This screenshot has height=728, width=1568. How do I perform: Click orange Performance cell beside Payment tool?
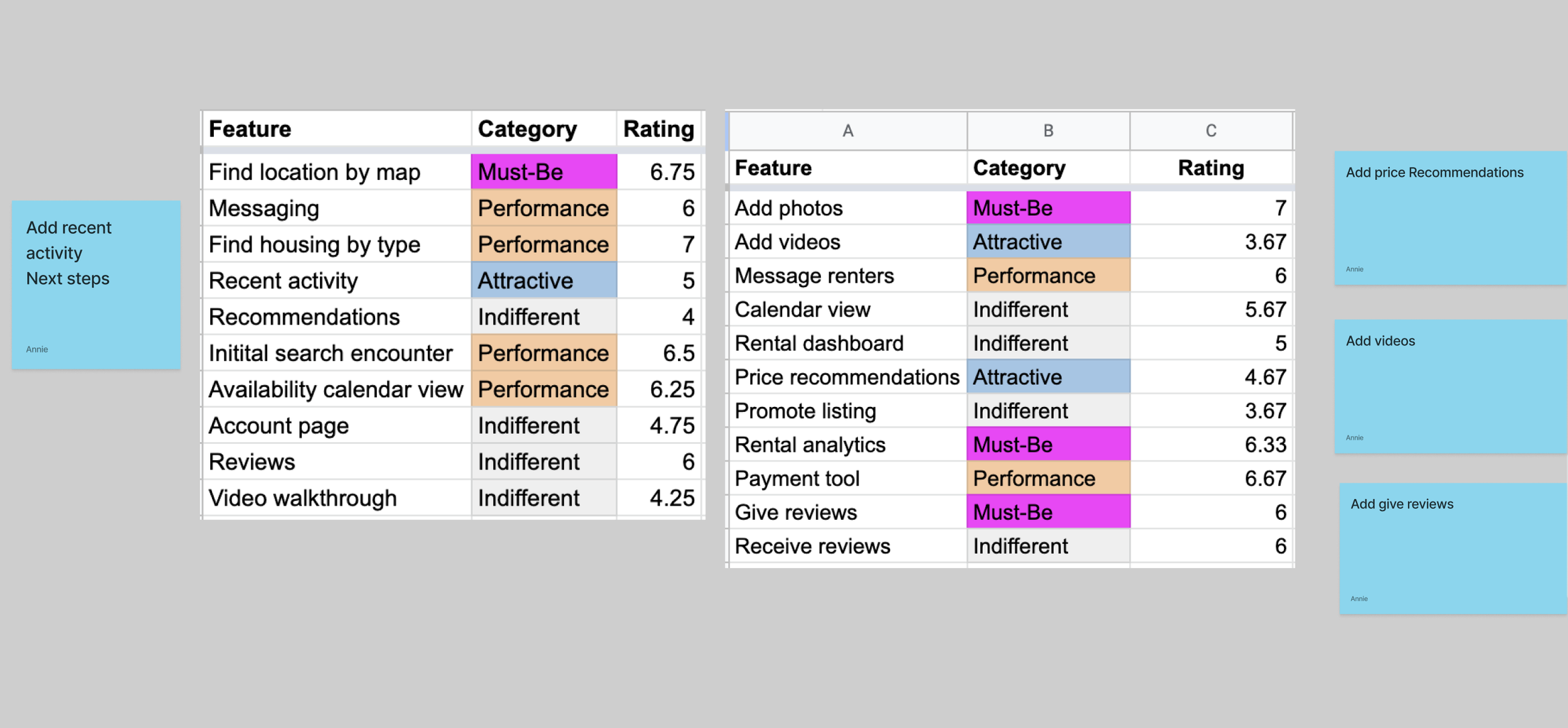[1047, 478]
